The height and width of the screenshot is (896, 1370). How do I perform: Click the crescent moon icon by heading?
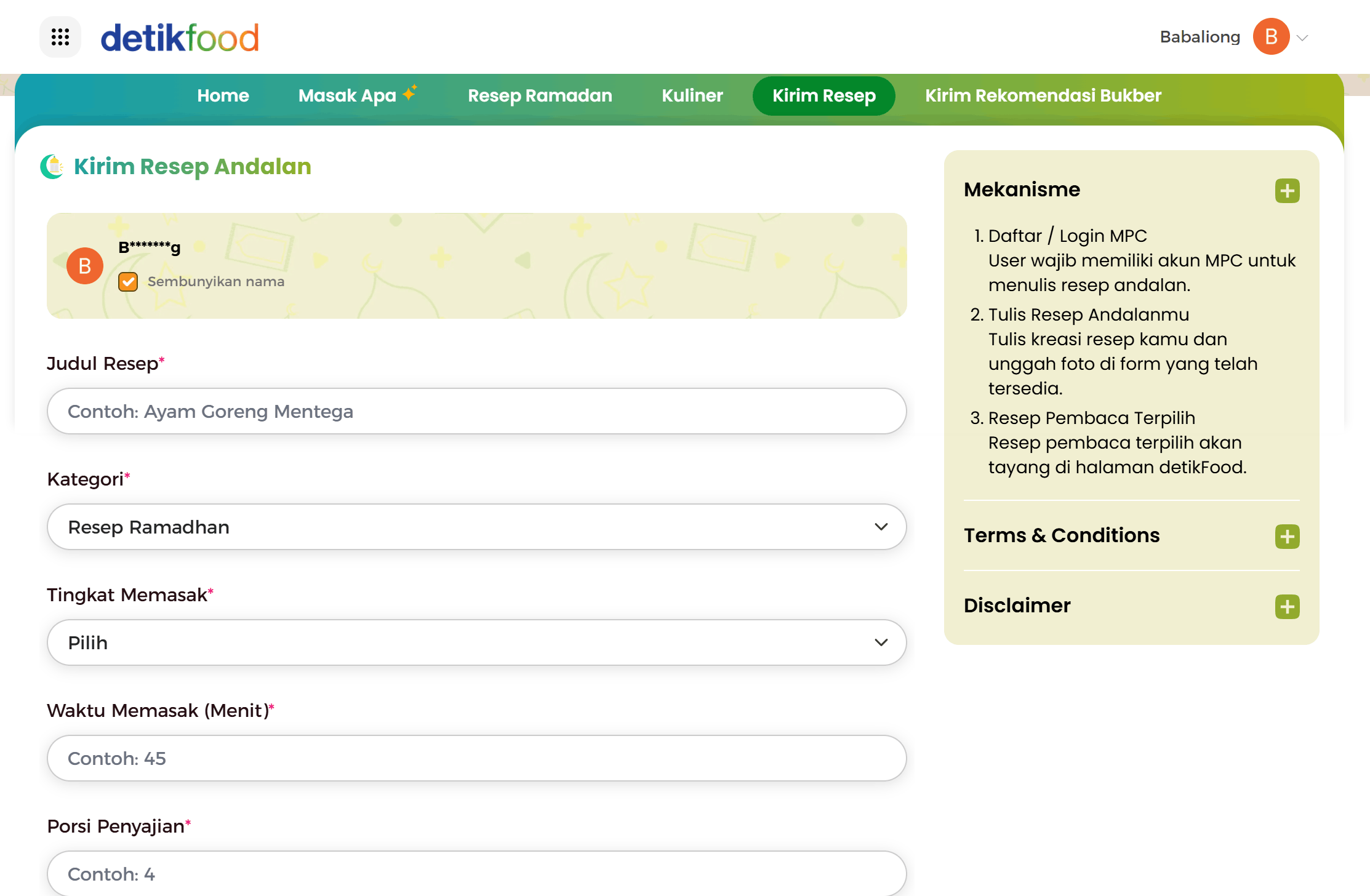[x=52, y=166]
